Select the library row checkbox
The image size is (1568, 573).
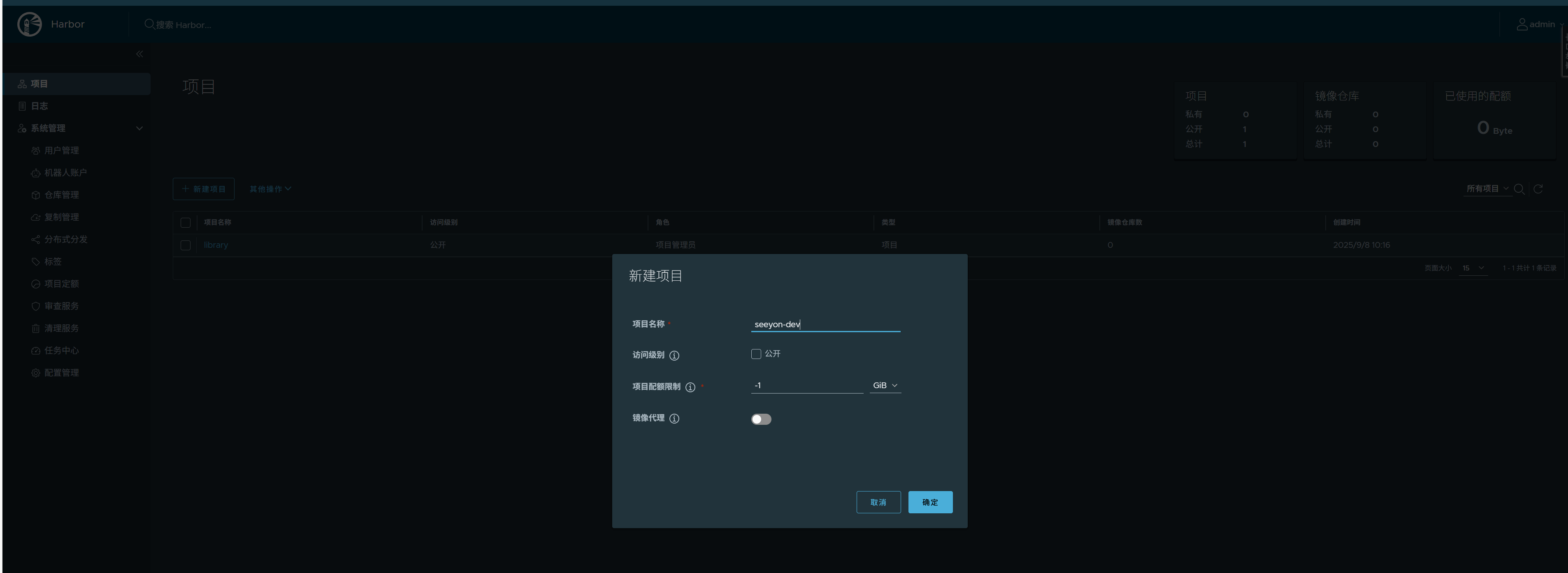tap(186, 245)
